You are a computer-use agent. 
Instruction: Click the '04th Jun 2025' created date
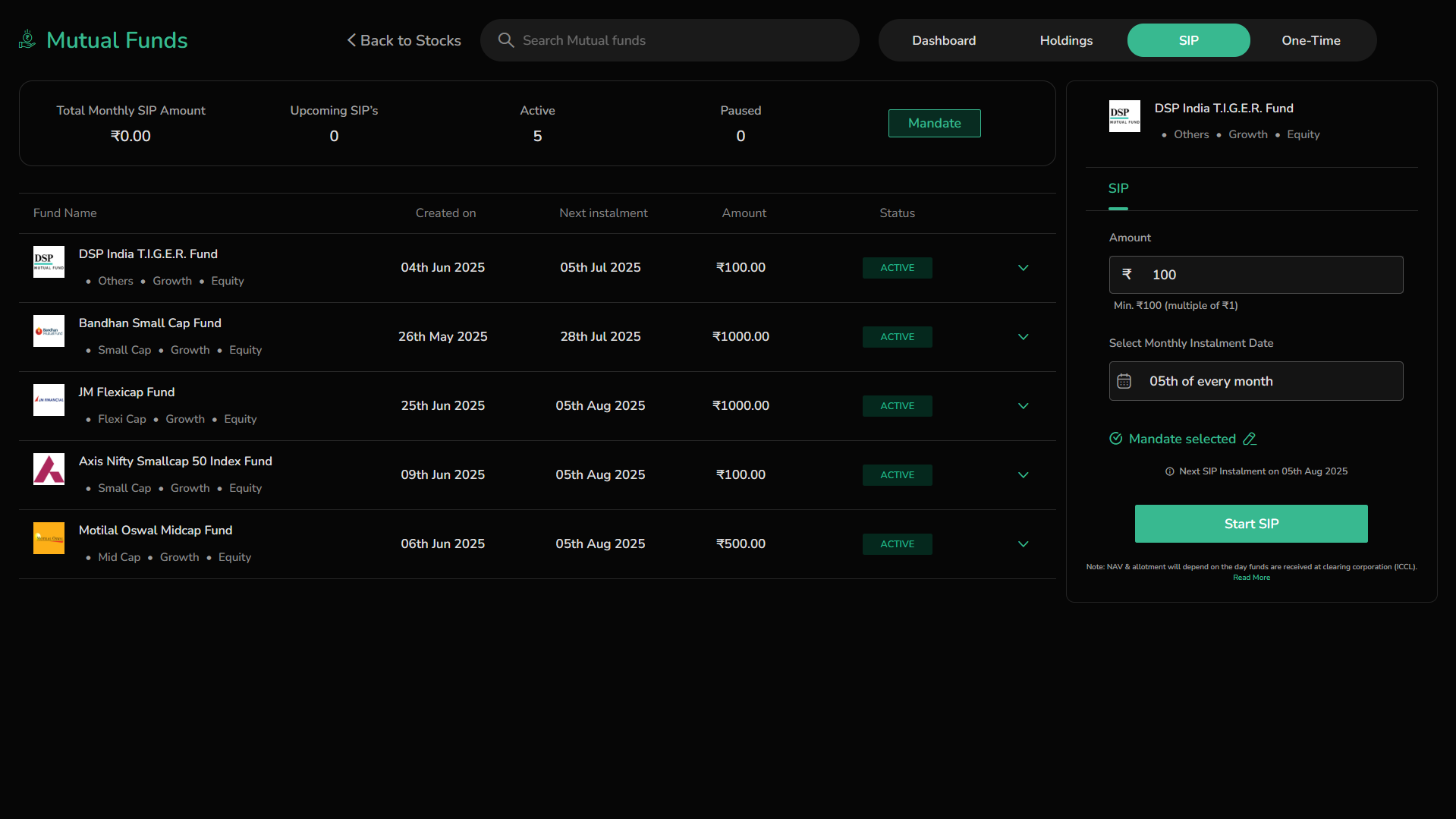(x=442, y=267)
